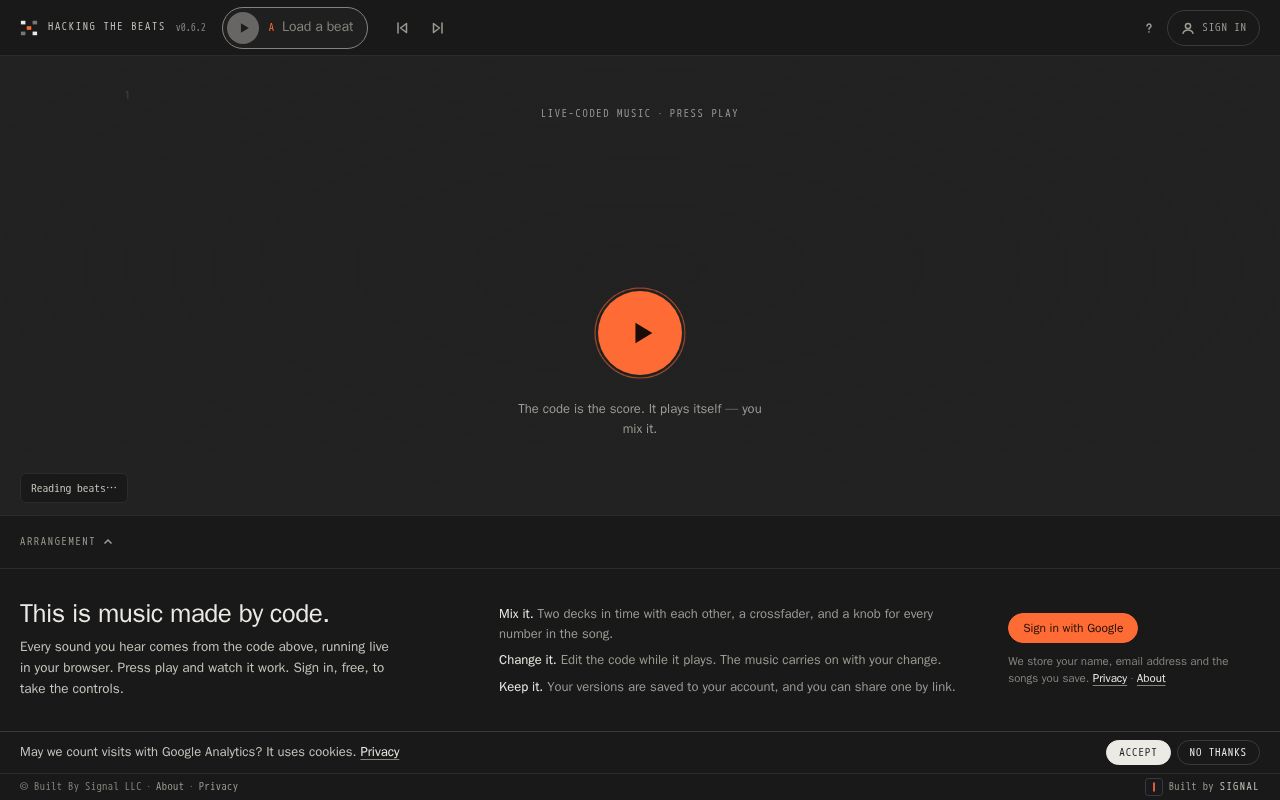Click the "Mix it." feature text

point(516,614)
